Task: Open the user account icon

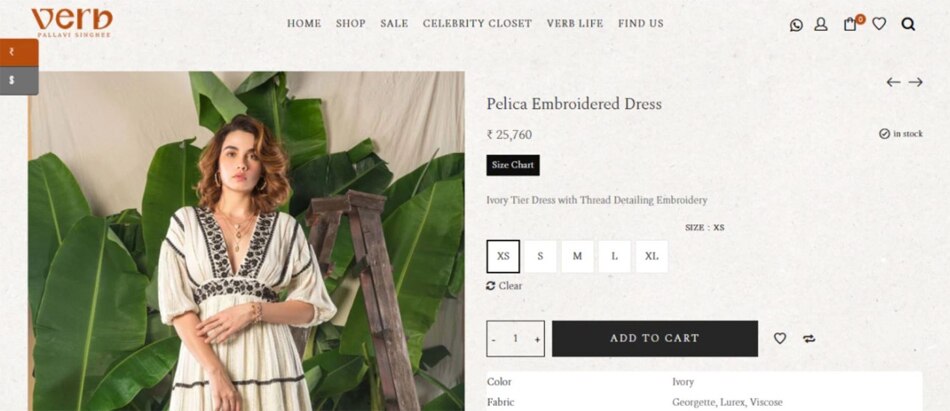Action: (x=821, y=24)
